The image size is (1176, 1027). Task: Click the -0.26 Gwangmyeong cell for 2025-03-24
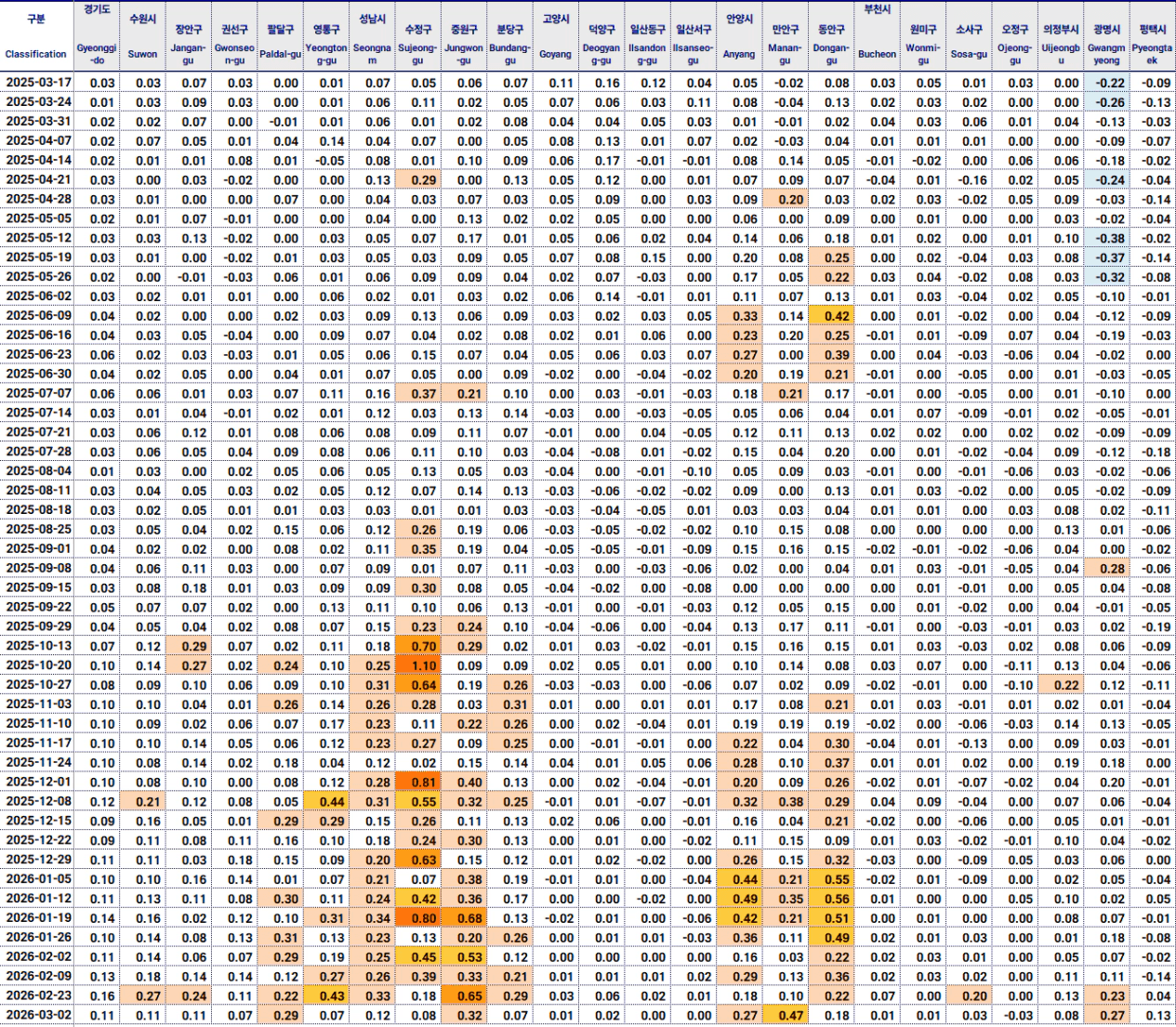click(1106, 102)
